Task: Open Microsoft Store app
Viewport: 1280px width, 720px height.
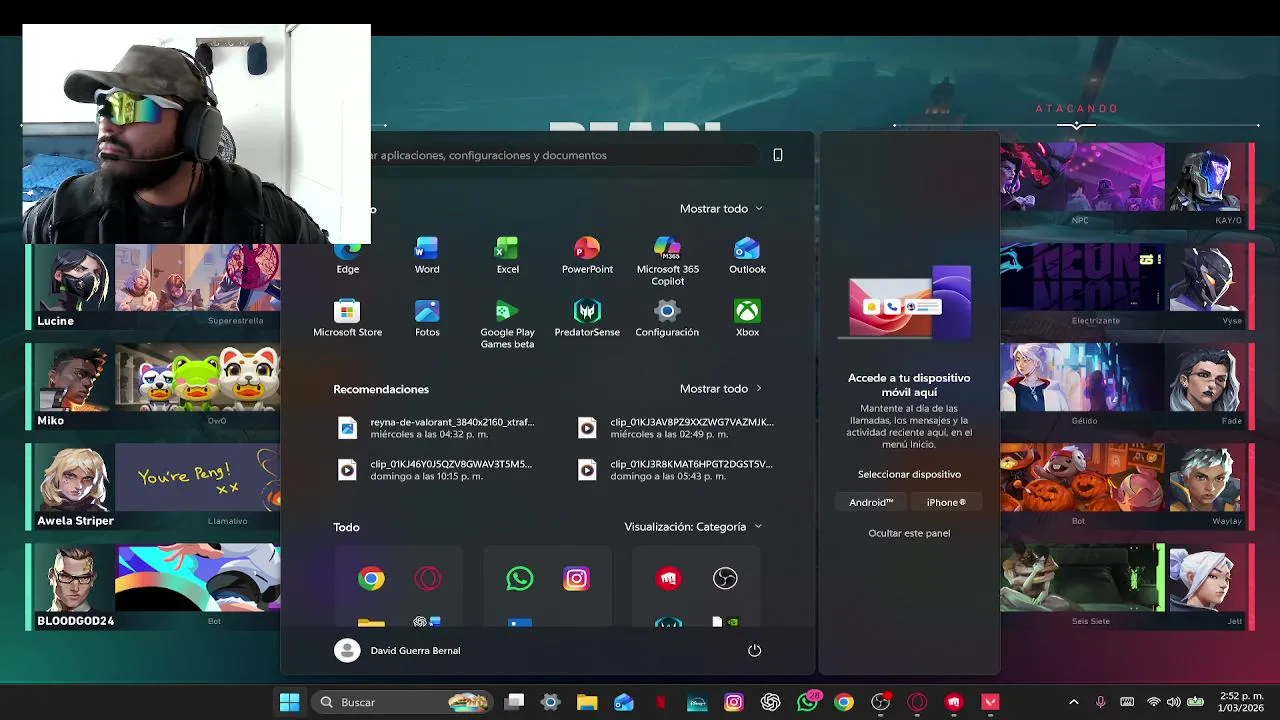Action: (347, 319)
